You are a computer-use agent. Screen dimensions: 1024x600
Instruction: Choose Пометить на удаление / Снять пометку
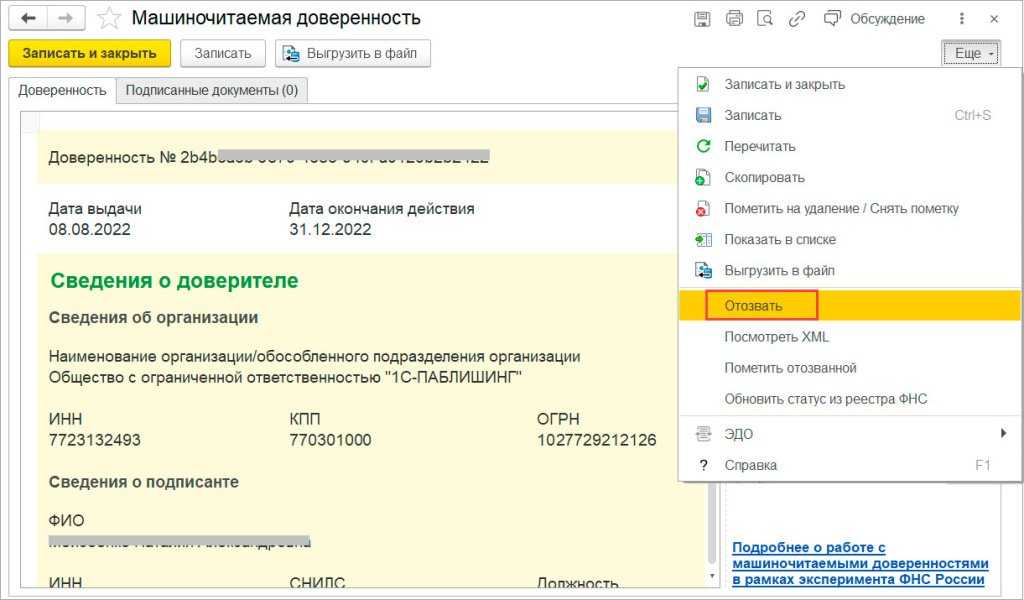point(841,208)
